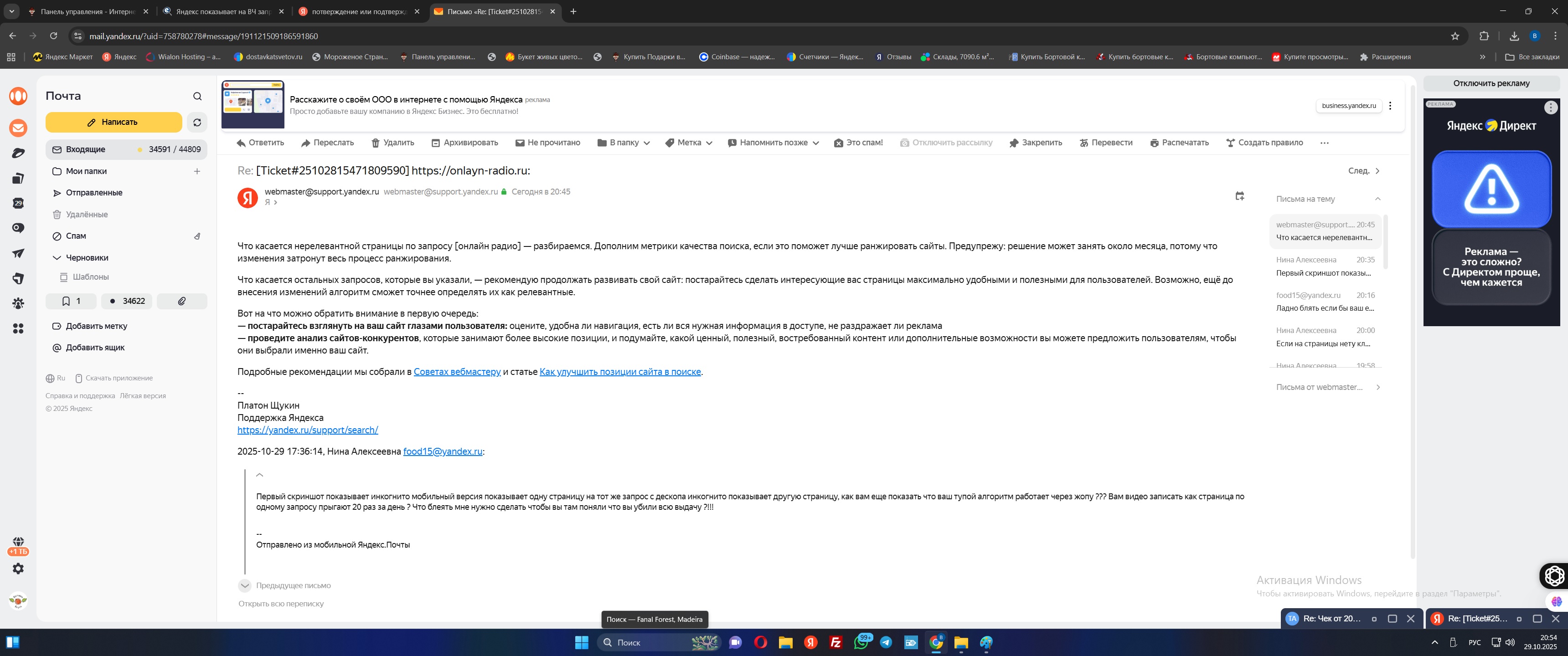Viewport: 1568px width, 656px height.
Task: Click the Закрепить pin toolbar button
Action: (x=1036, y=143)
